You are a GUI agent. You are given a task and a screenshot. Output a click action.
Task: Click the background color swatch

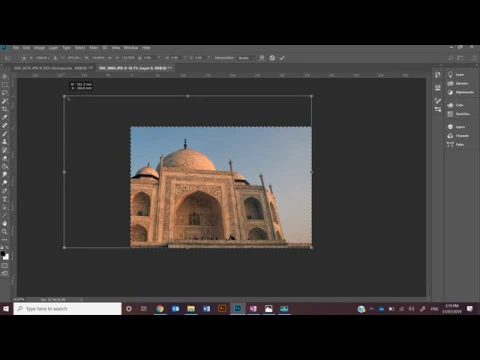(x=6, y=257)
